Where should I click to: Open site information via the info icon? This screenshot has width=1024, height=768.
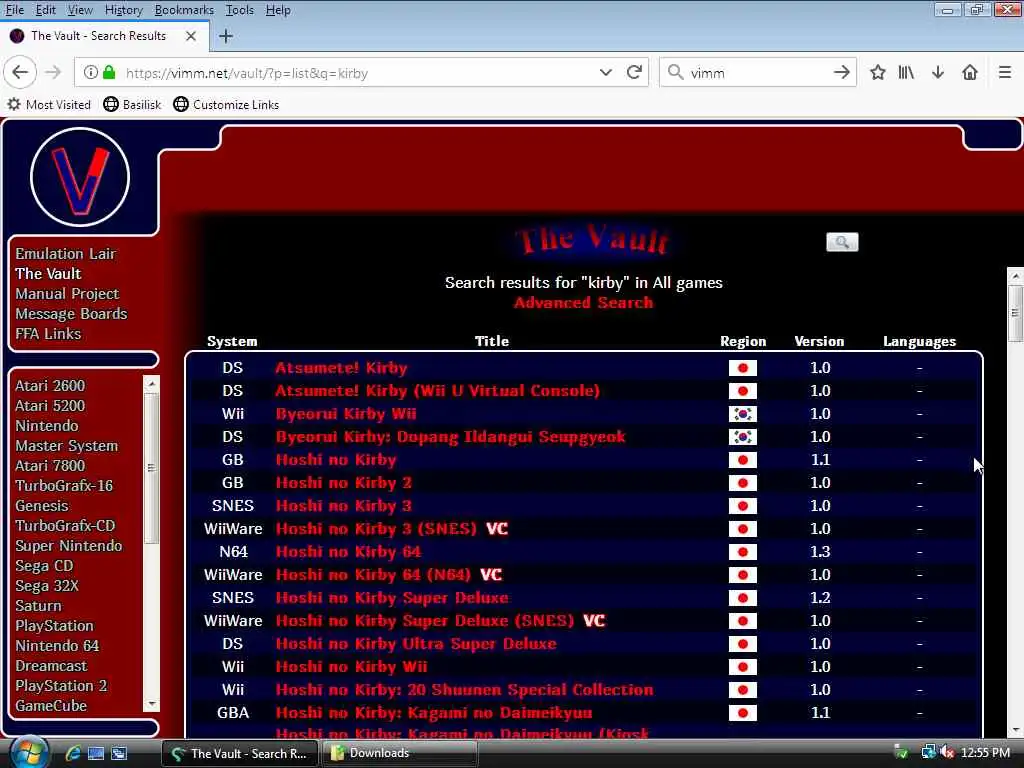[91, 72]
